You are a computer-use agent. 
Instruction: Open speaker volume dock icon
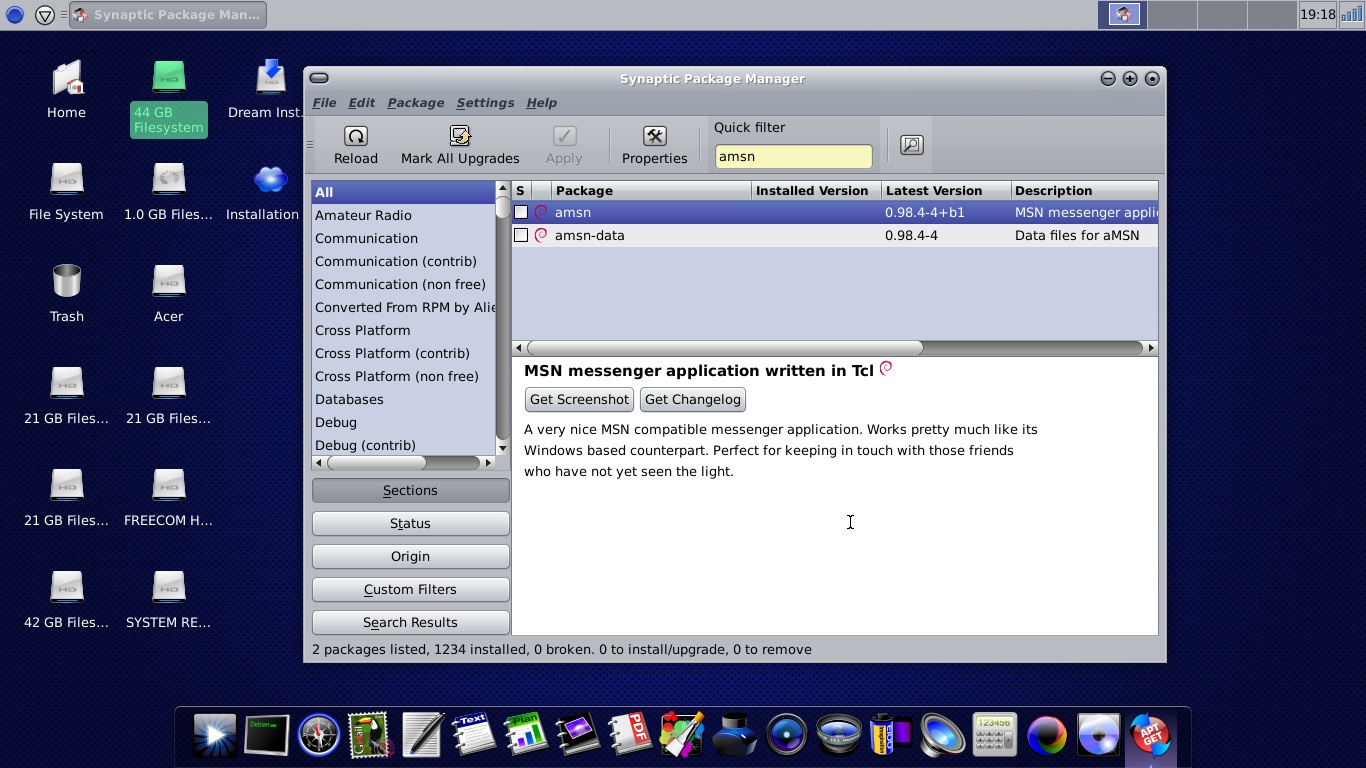(942, 736)
